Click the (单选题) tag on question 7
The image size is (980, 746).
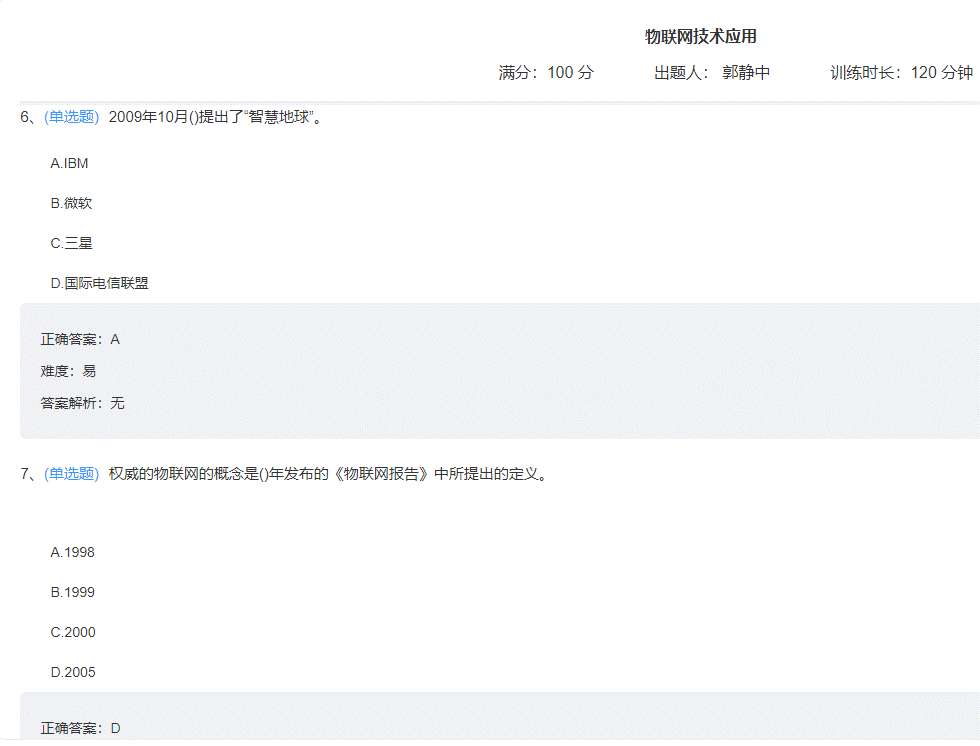[x=71, y=474]
